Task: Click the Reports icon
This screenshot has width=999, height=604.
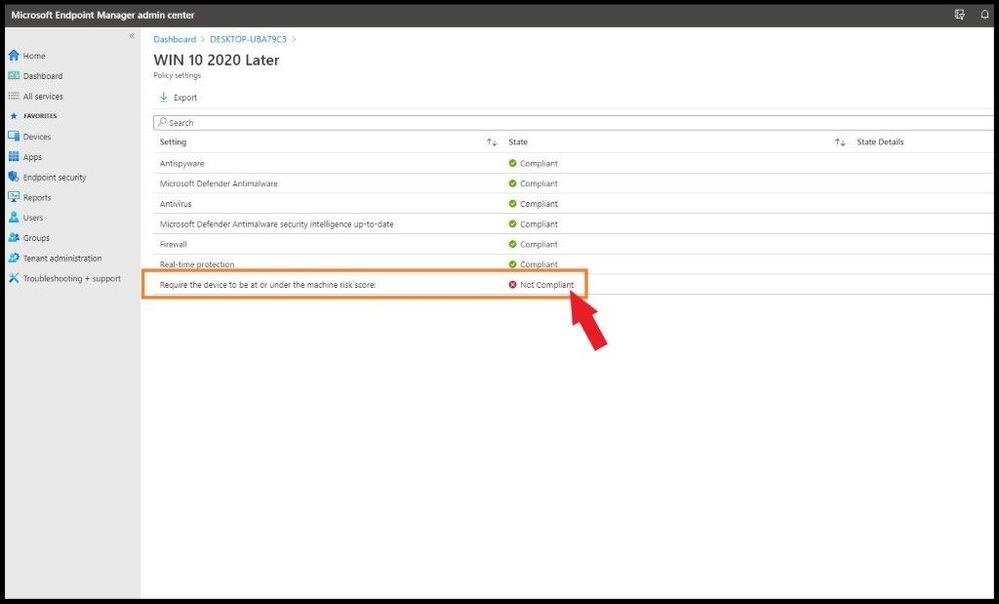Action: (x=13, y=198)
